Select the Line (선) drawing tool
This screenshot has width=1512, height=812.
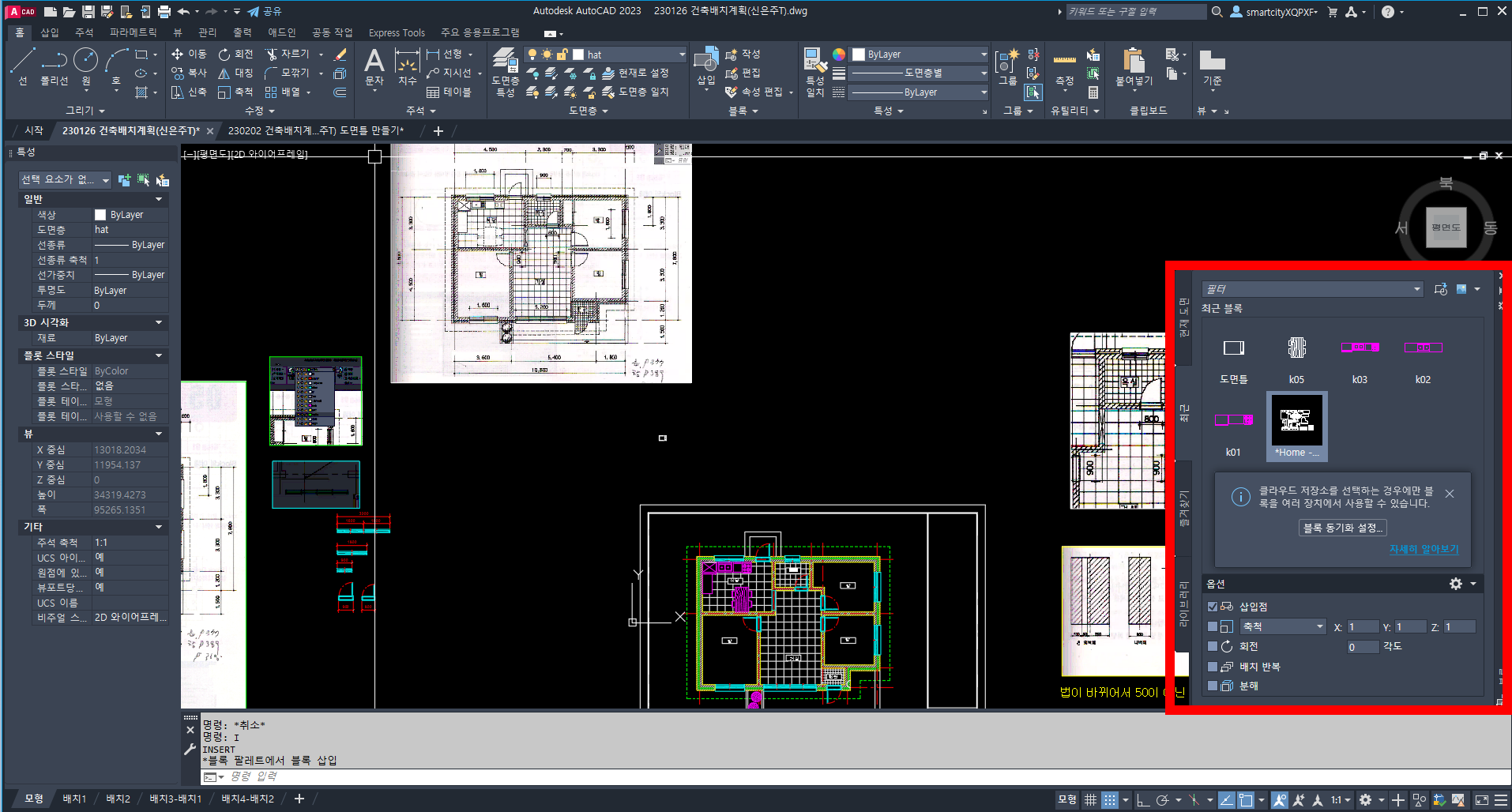click(x=22, y=66)
